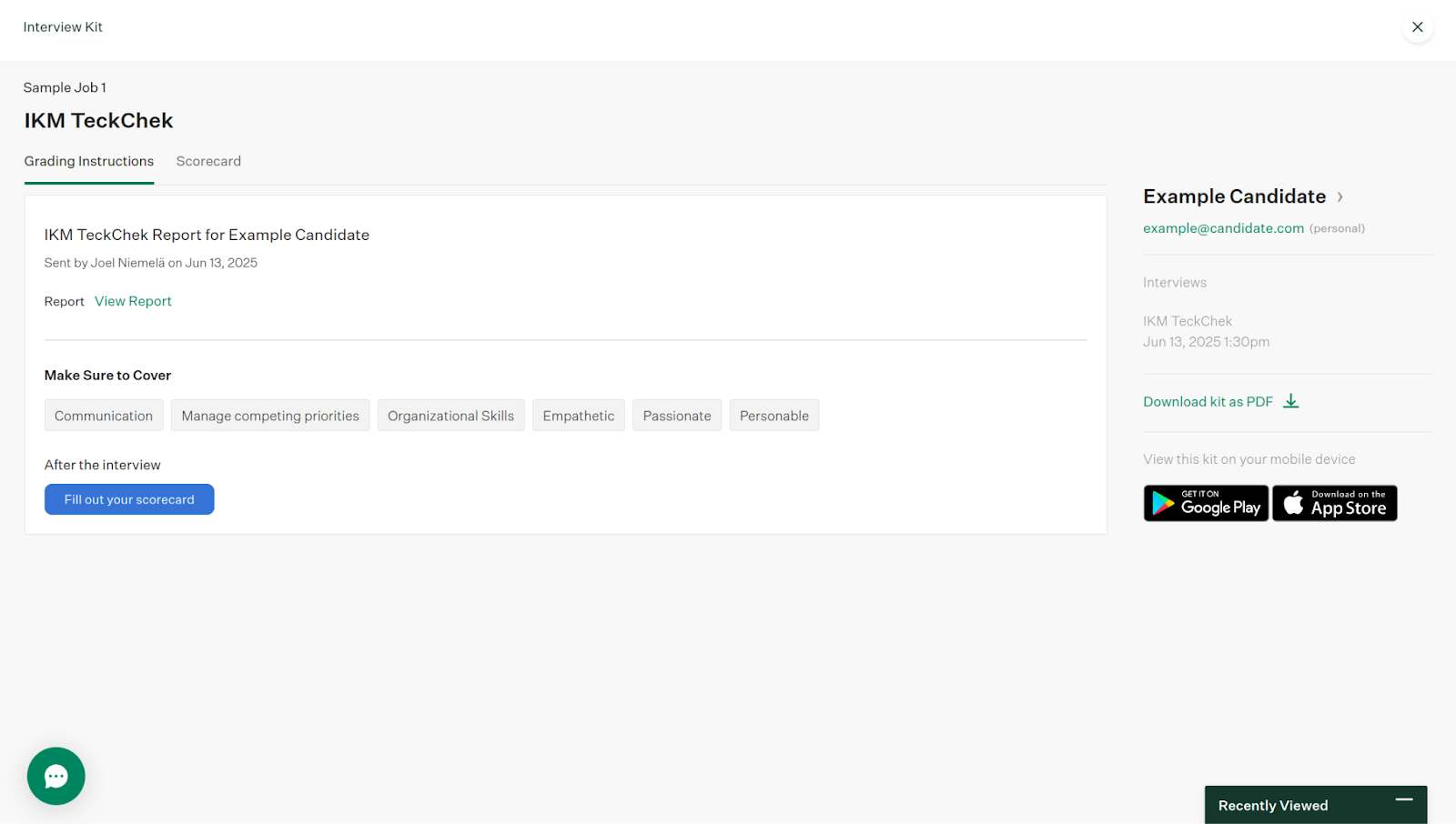
Task: Click 'Sent by Joel Niemelä on Jun 13, 2025' text
Action: pyautogui.click(x=151, y=263)
